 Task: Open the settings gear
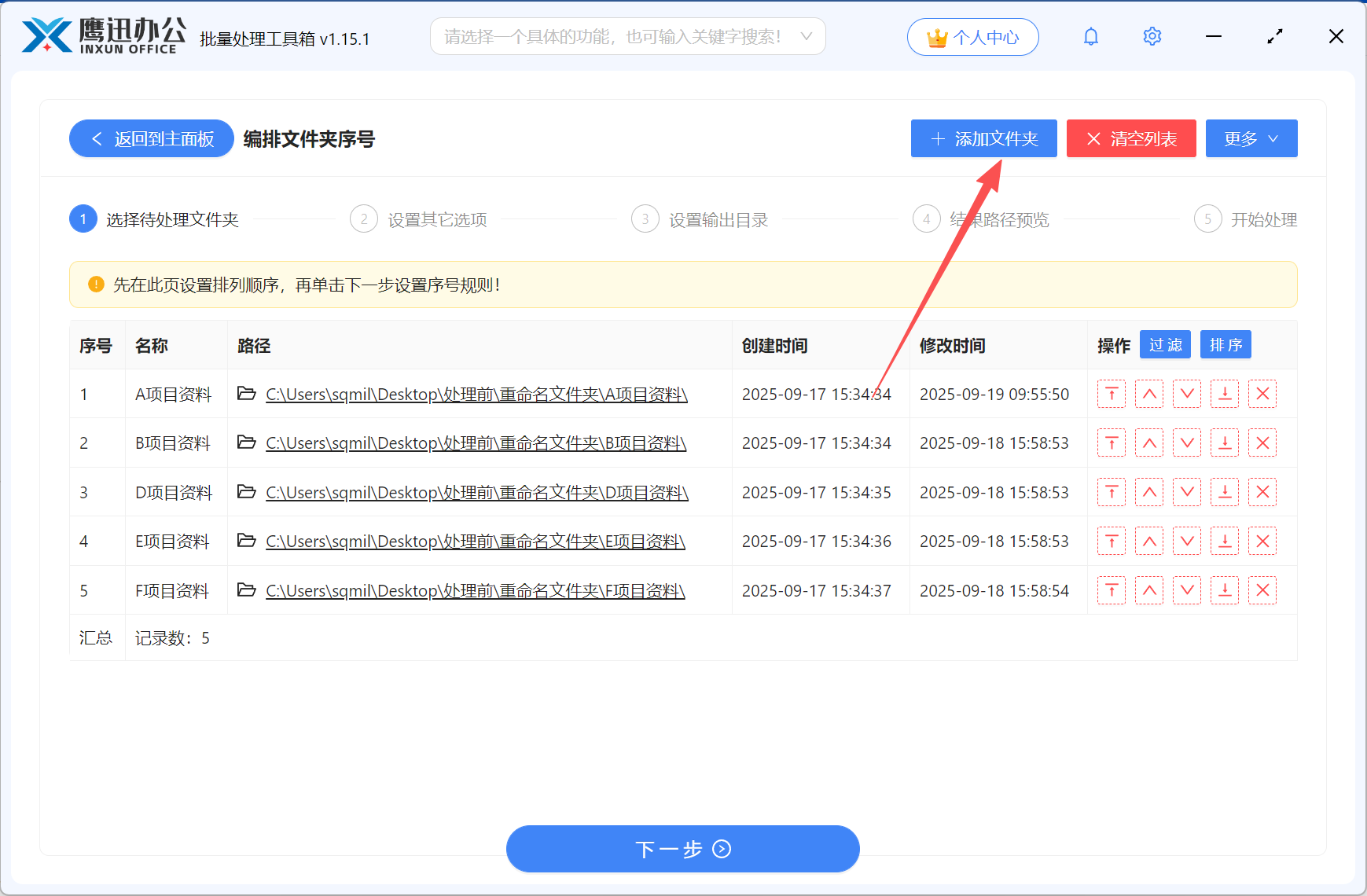[1152, 36]
